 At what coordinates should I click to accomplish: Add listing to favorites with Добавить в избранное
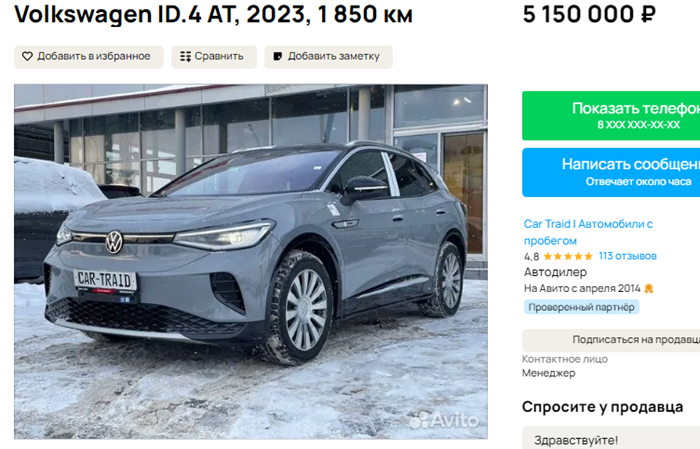(x=89, y=57)
